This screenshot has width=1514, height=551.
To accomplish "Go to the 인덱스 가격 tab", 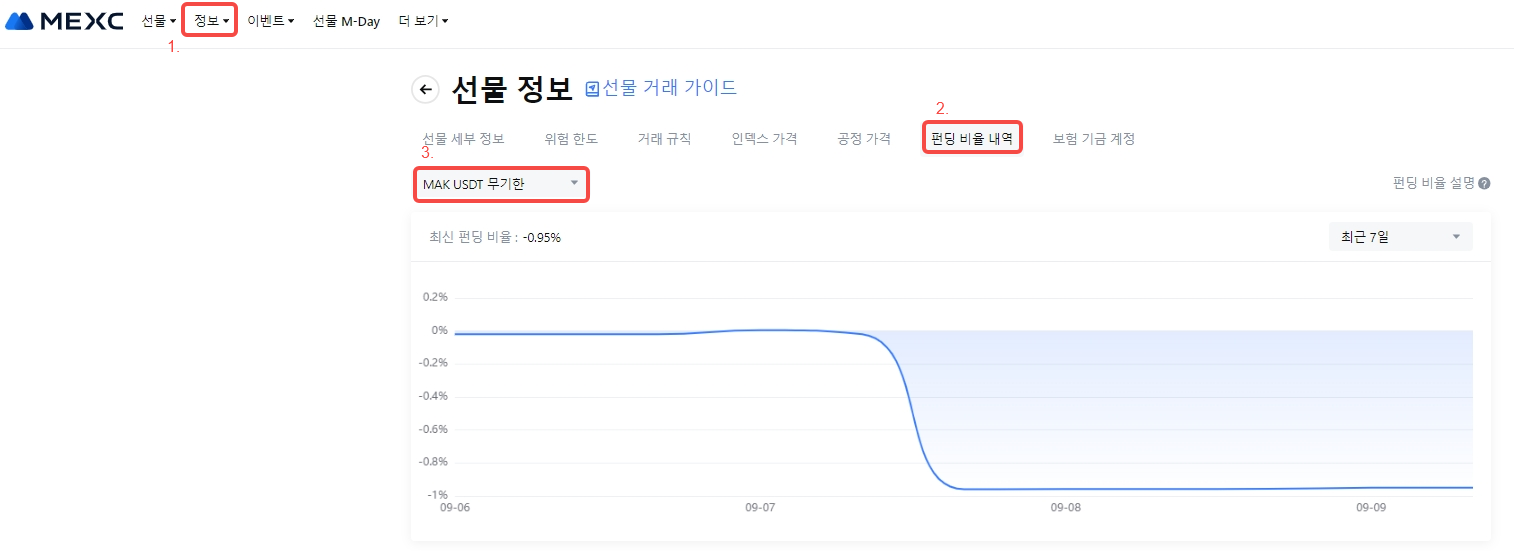I will 764,139.
